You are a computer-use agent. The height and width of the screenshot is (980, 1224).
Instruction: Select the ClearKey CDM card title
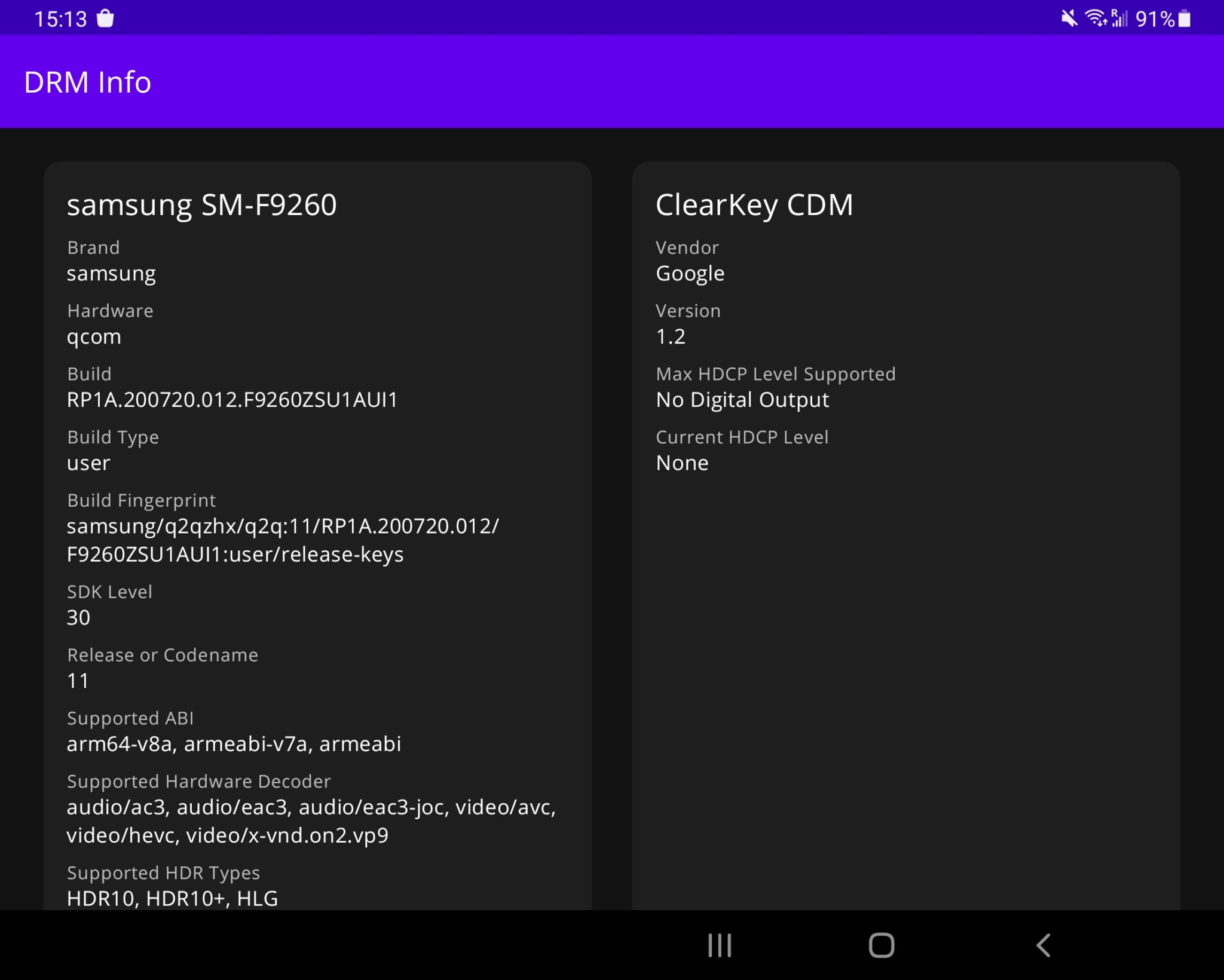(x=755, y=205)
